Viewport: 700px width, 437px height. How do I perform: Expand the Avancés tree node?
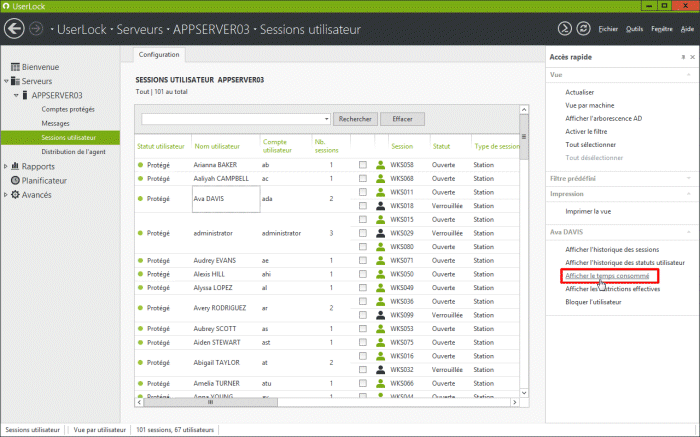pyautogui.click(x=6, y=195)
